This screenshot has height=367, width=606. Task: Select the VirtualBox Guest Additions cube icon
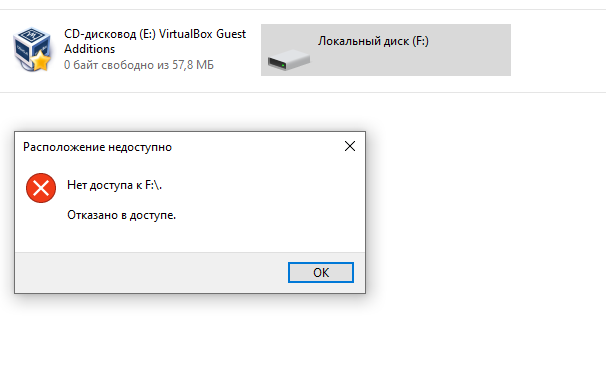pos(32,49)
